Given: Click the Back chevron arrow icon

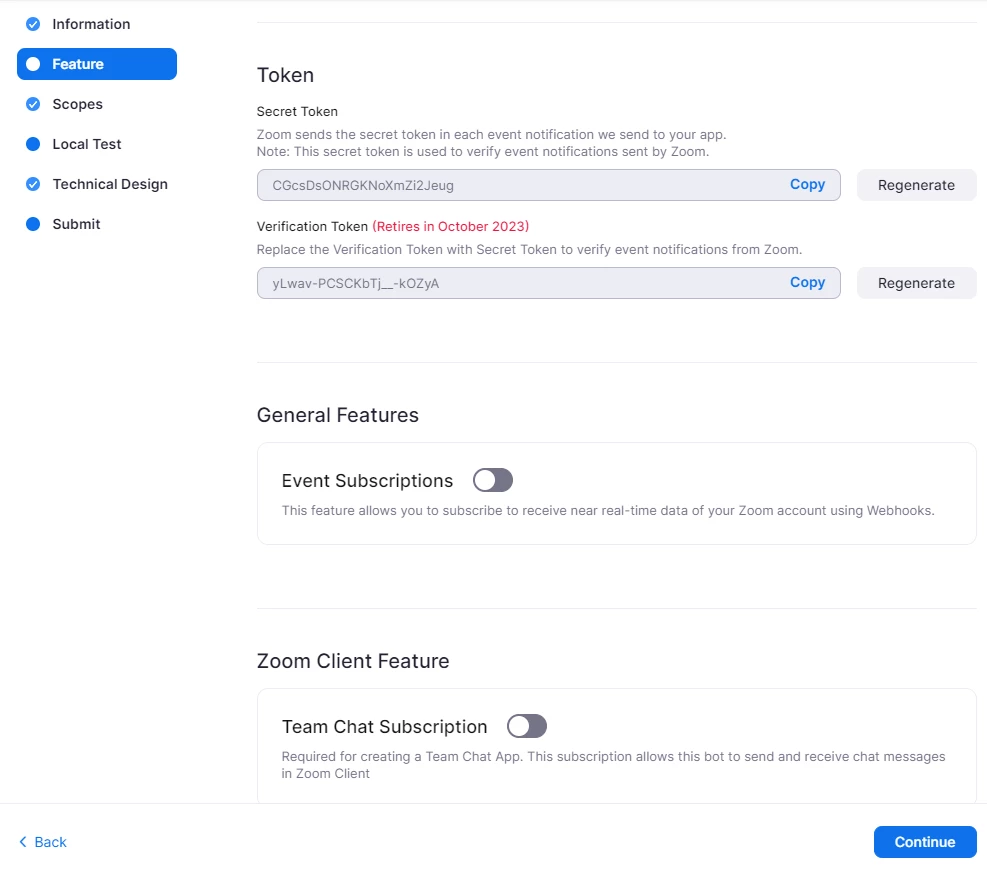Looking at the screenshot, I should click(x=24, y=842).
